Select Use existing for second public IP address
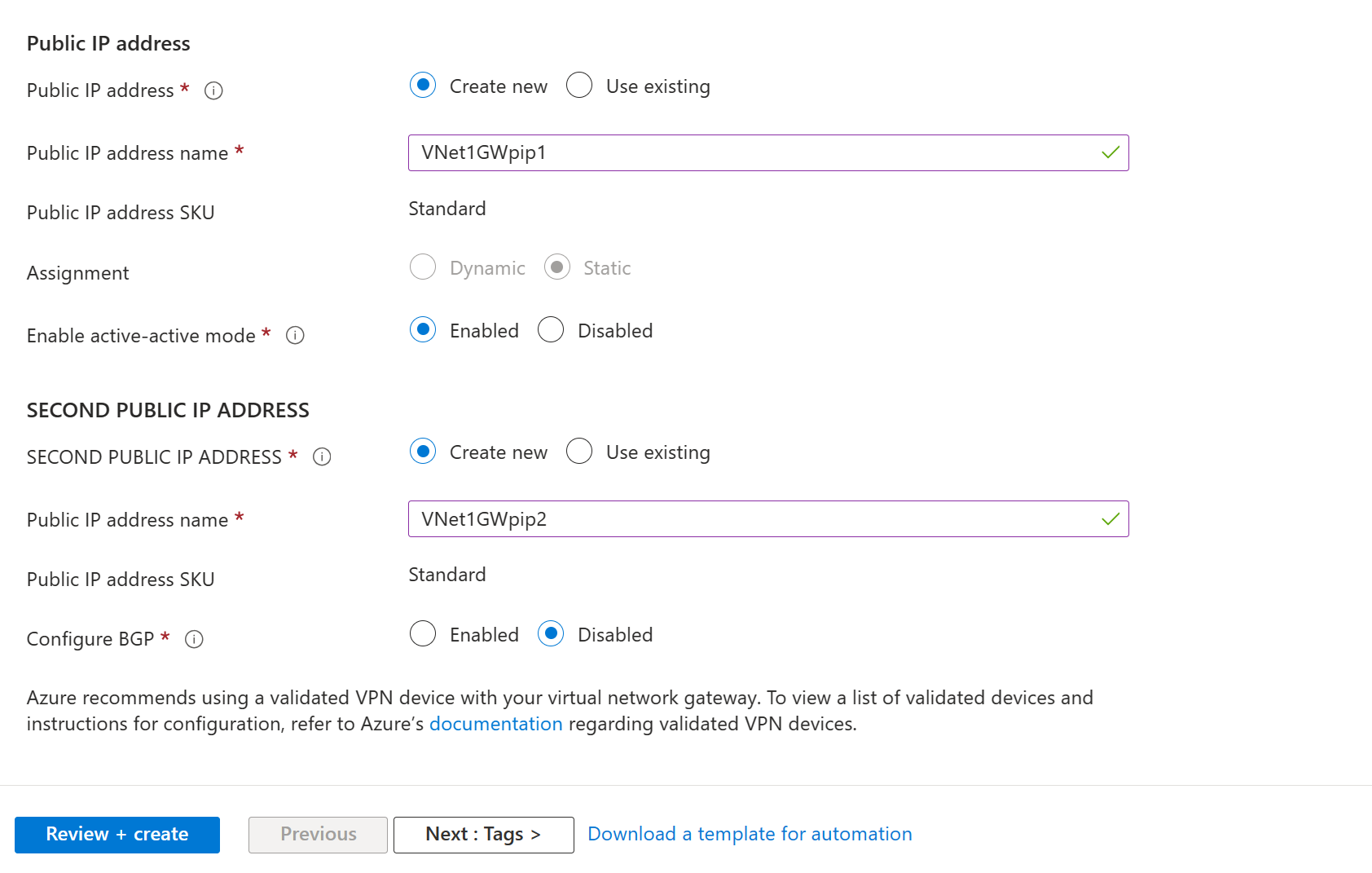This screenshot has width=1372, height=873. (579, 451)
